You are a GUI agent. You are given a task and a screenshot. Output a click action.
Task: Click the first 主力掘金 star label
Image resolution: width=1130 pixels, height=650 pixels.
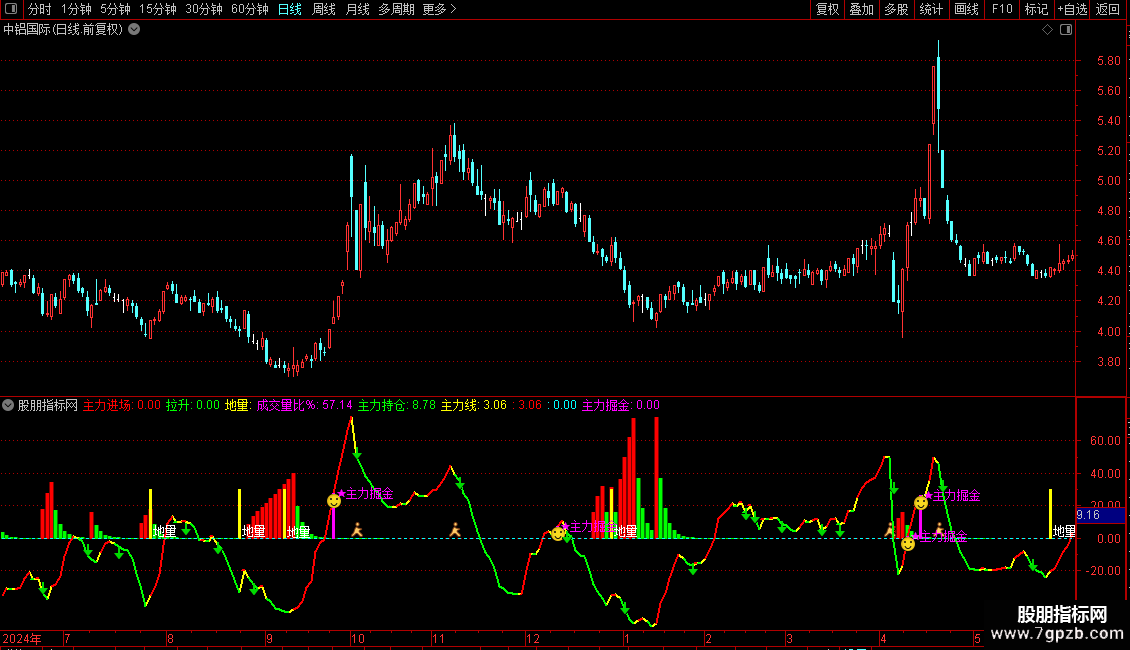pos(366,494)
